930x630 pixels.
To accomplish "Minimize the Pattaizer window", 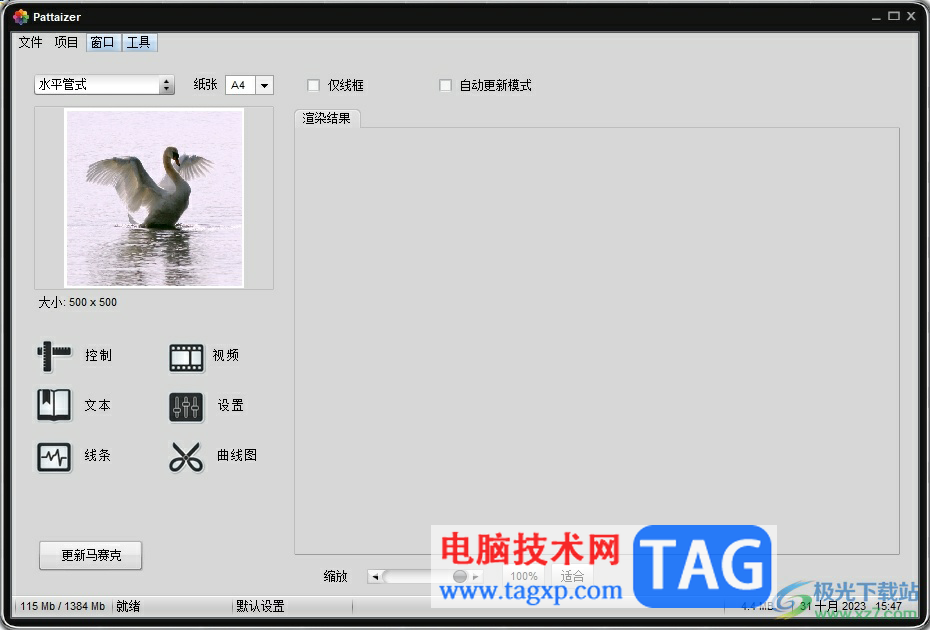I will (876, 18).
